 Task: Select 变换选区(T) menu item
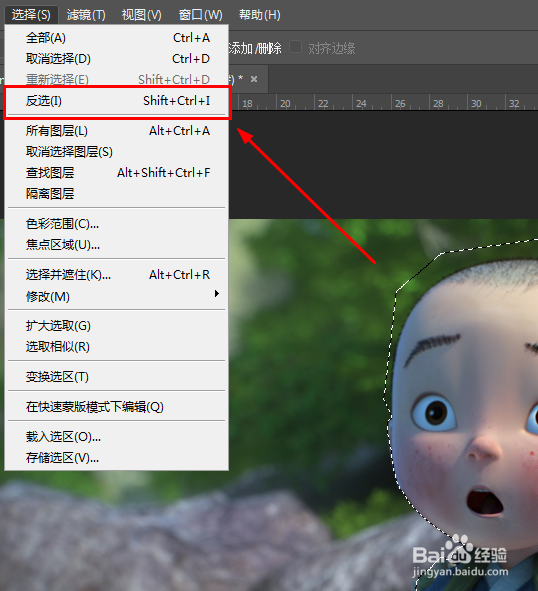[116, 377]
